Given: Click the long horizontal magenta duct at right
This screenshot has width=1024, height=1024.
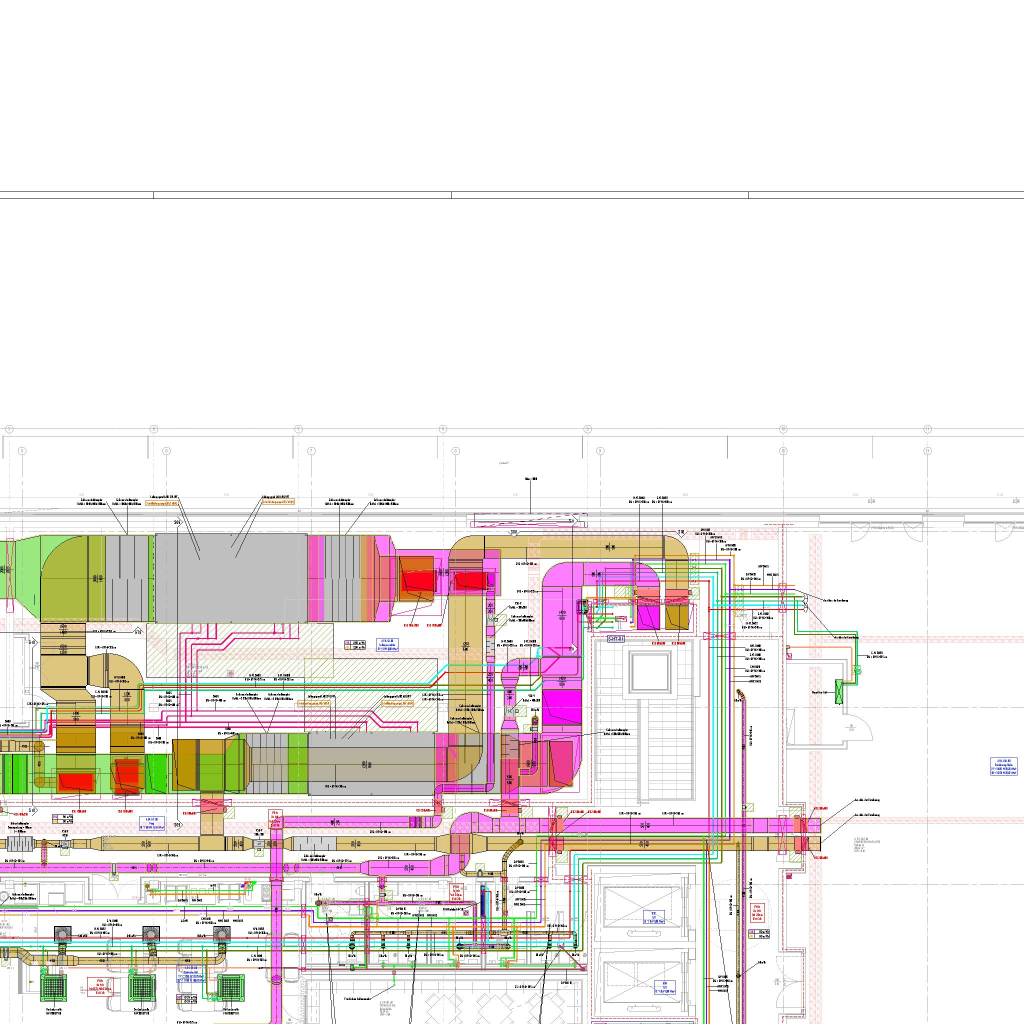Looking at the screenshot, I should click(x=680, y=824).
